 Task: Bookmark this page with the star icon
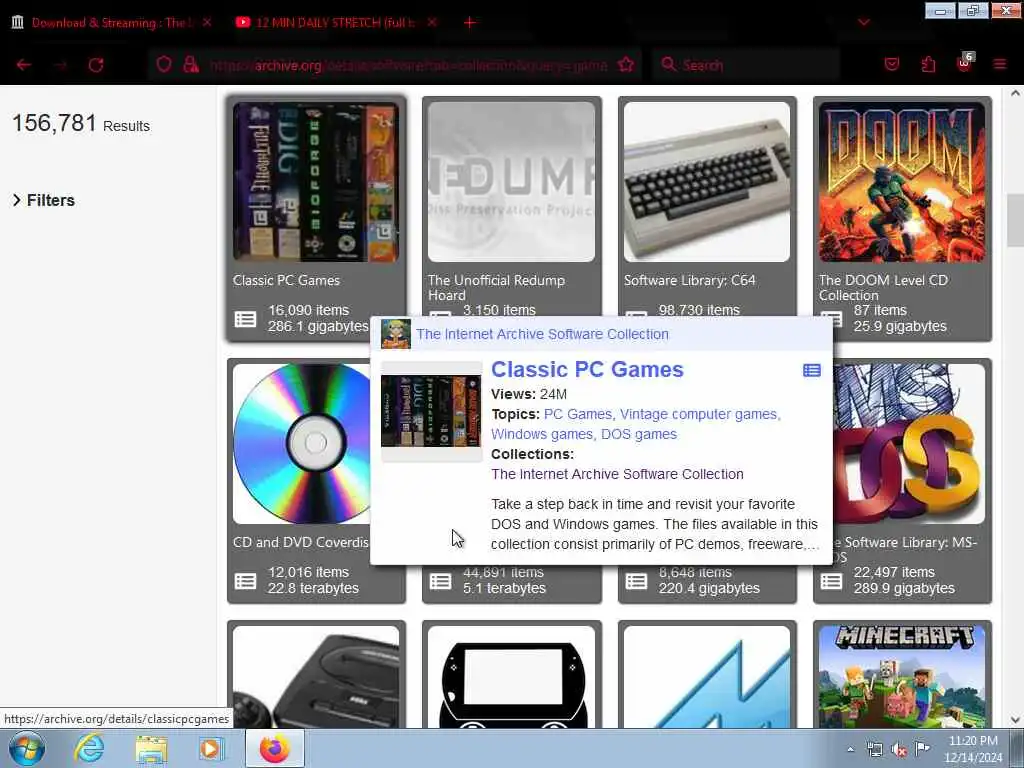point(626,64)
